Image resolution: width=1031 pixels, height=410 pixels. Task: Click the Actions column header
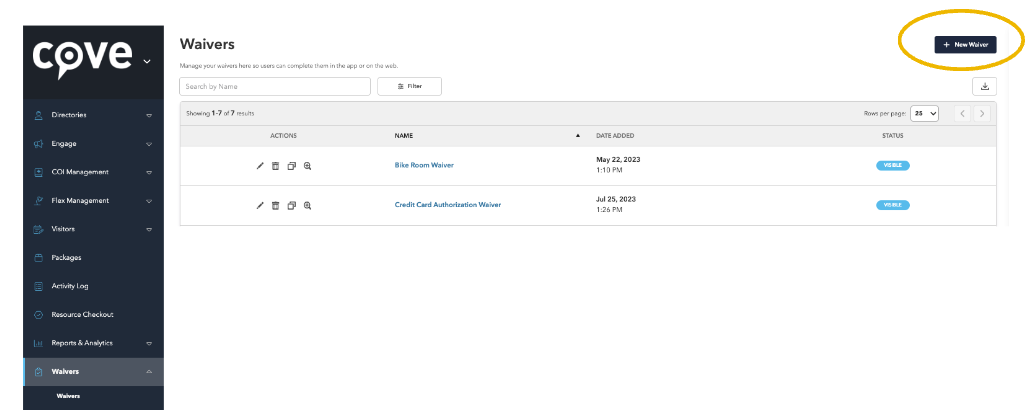[x=283, y=136]
